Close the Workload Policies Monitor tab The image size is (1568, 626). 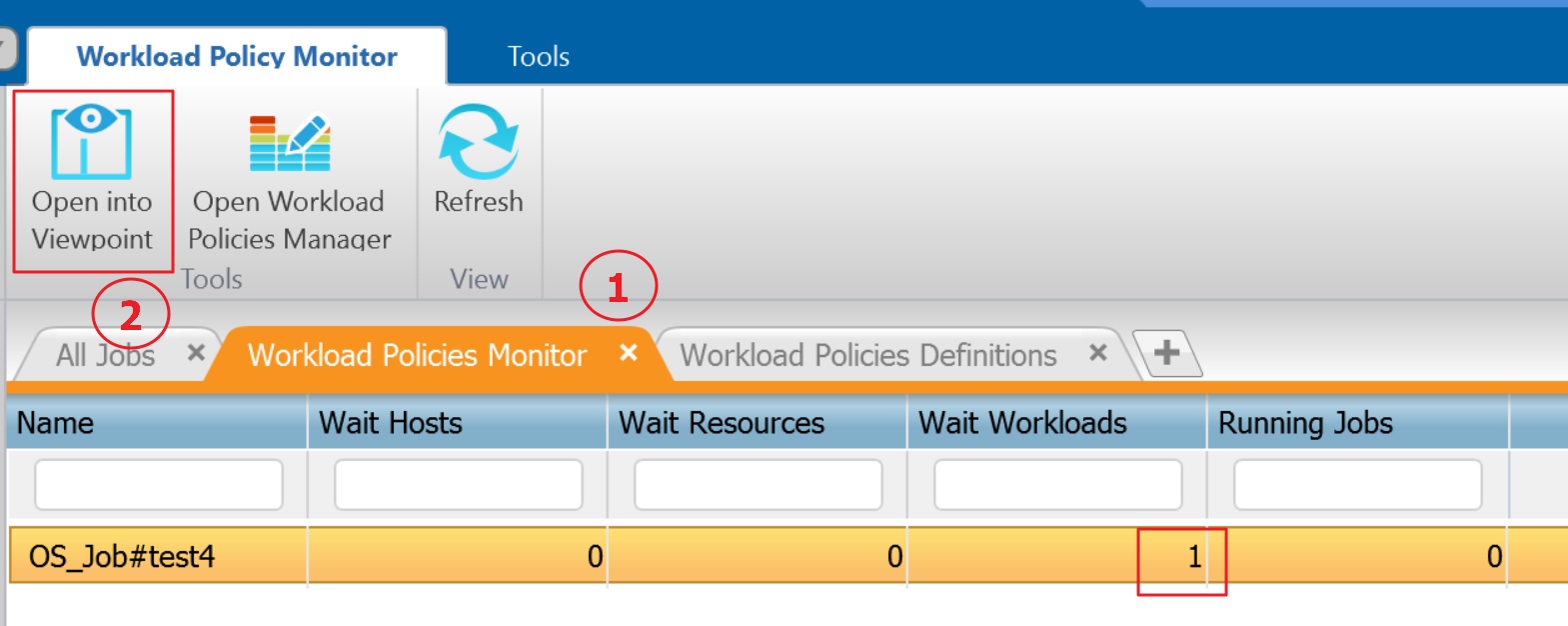(x=628, y=353)
